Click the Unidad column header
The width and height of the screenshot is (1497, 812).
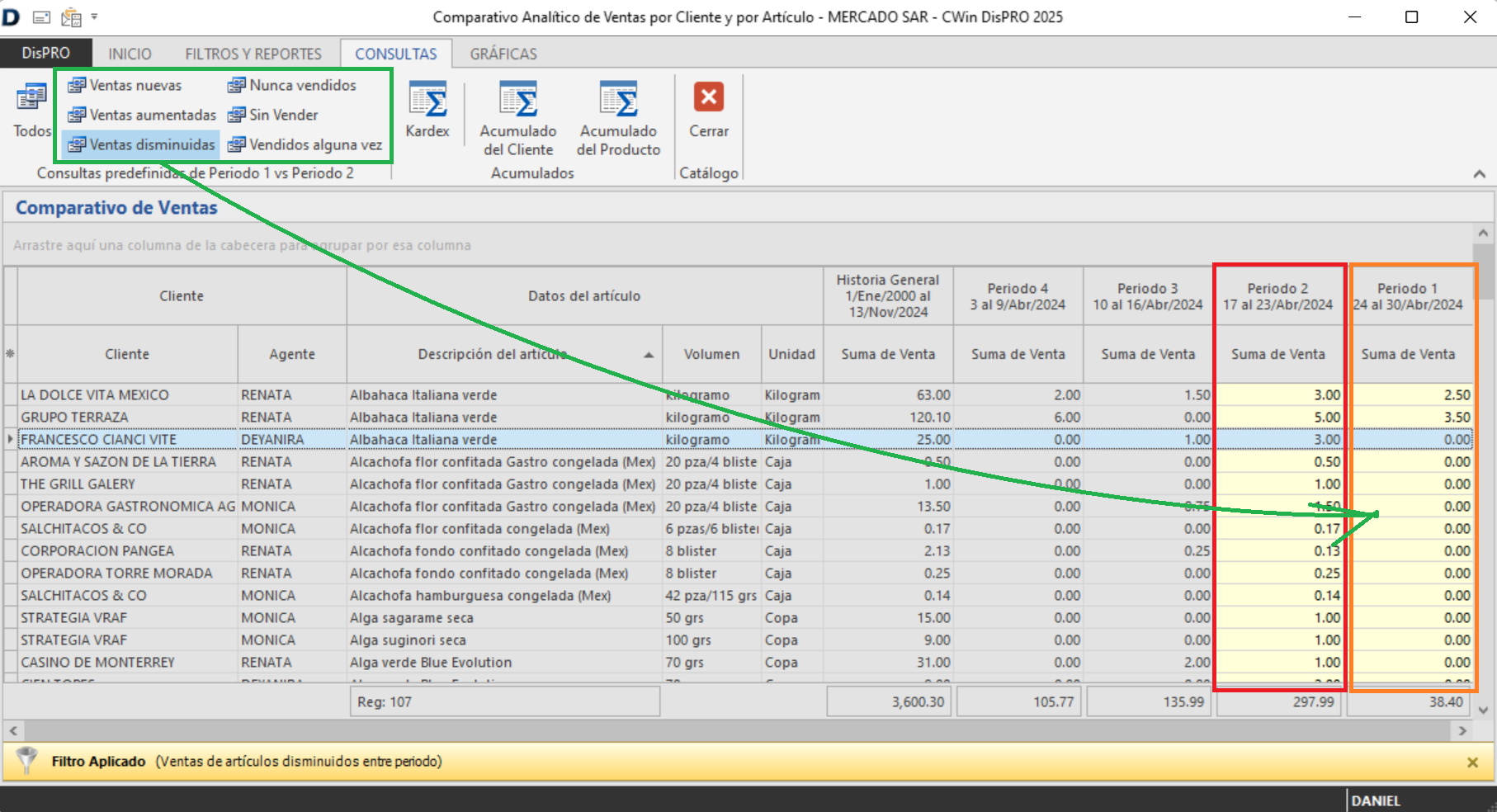coord(791,354)
